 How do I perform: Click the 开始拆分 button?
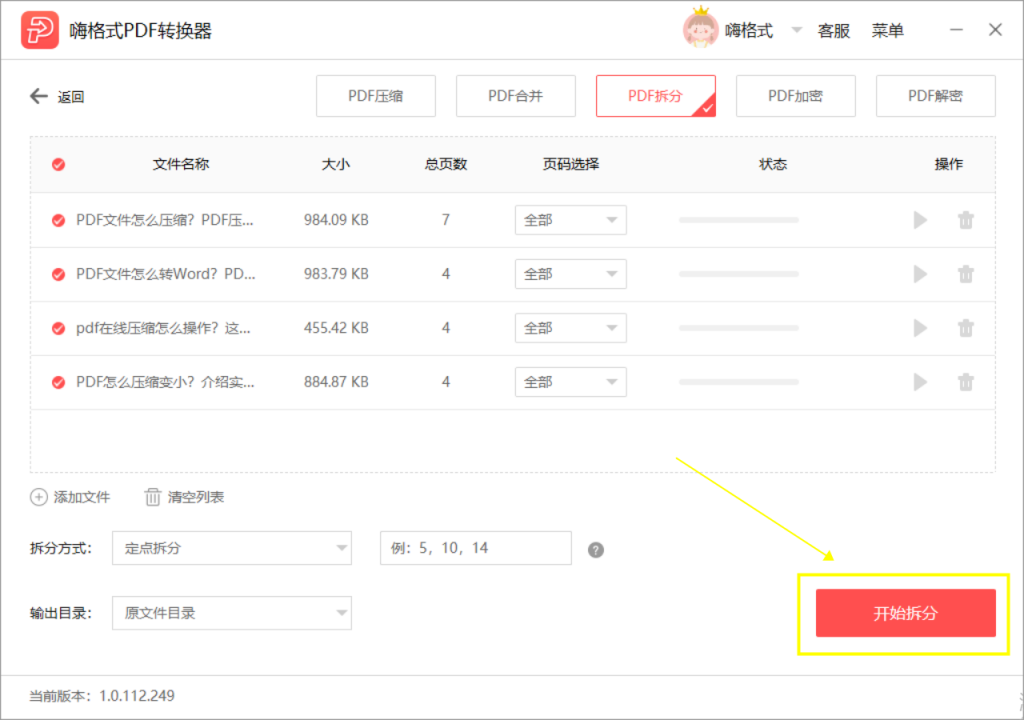coord(905,613)
